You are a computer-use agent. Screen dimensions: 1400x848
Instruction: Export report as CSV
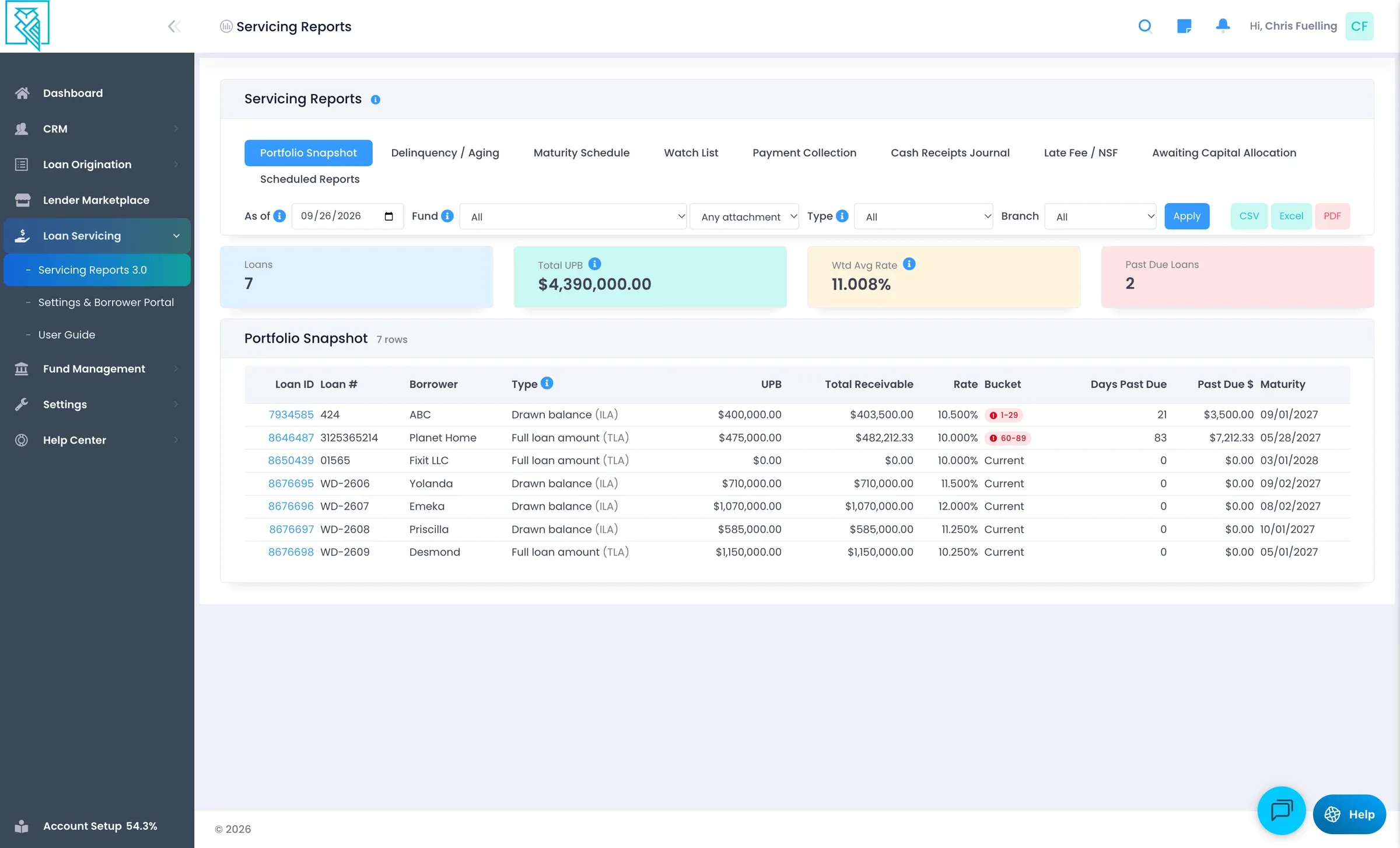tap(1249, 217)
